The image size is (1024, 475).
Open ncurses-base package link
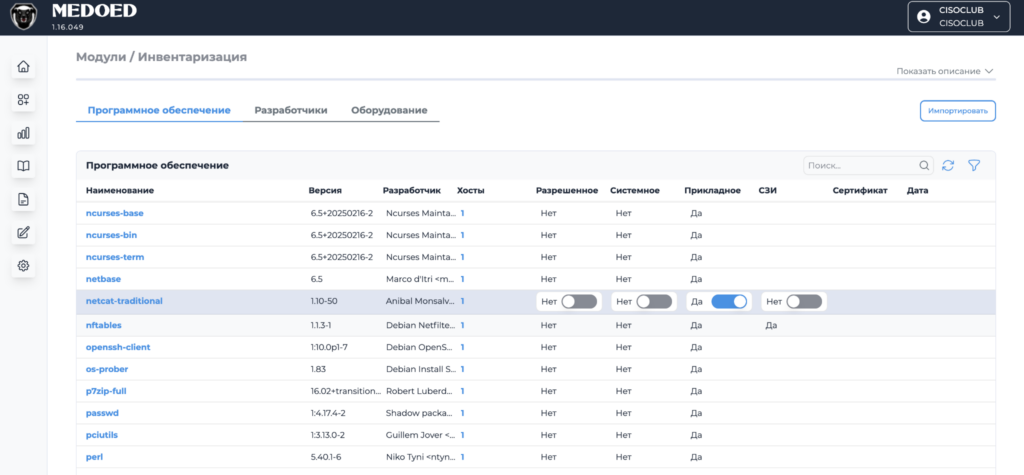click(x=115, y=213)
